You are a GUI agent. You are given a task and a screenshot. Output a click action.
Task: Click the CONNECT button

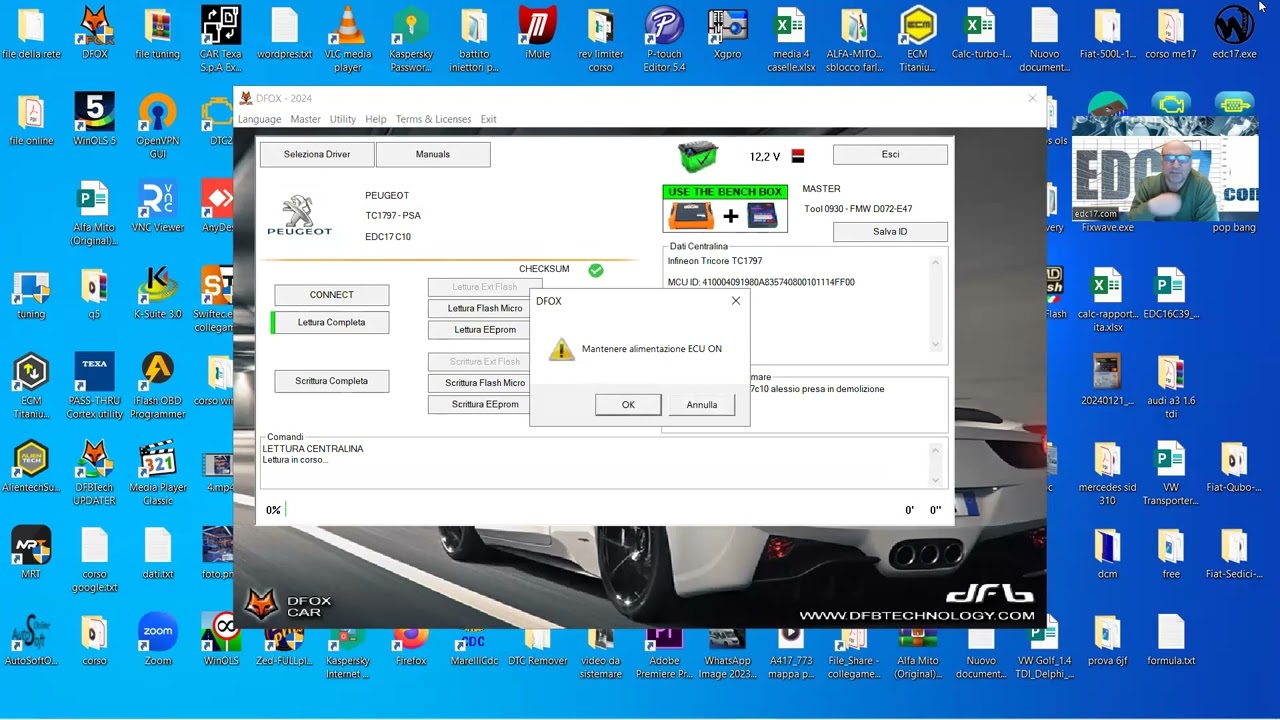click(332, 295)
